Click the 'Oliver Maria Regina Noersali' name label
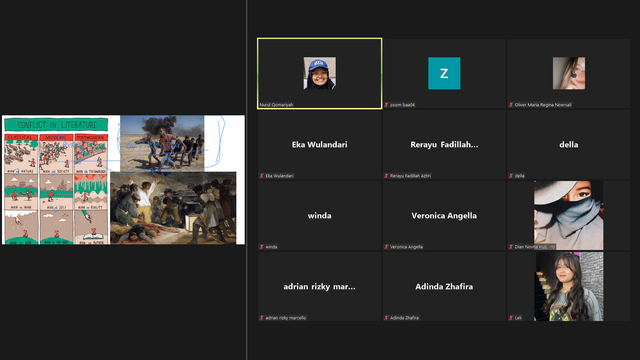Image resolution: width=640 pixels, height=360 pixels. (543, 105)
